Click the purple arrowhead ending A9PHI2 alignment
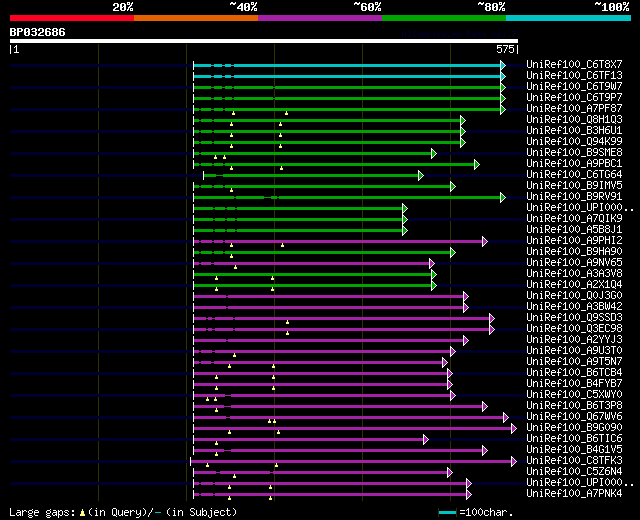This screenshot has height=520, width=640. (485, 242)
